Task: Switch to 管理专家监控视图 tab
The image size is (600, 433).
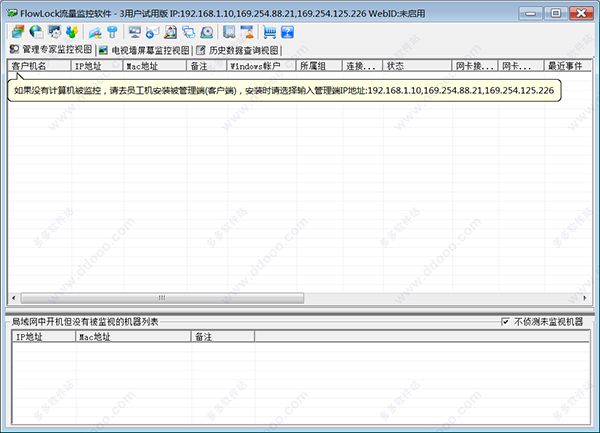Action: point(51,49)
